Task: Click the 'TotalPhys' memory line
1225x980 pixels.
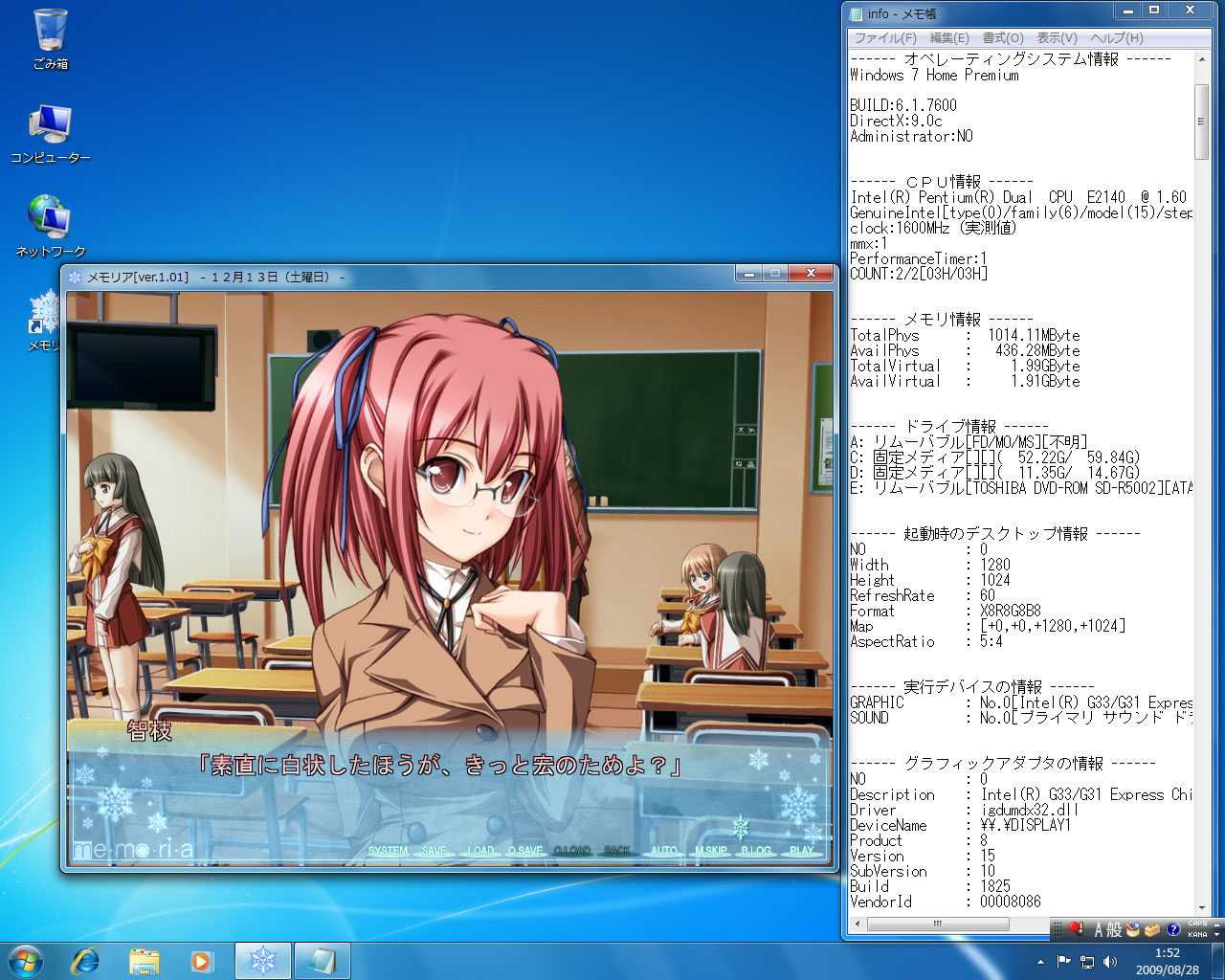Action: 965,335
